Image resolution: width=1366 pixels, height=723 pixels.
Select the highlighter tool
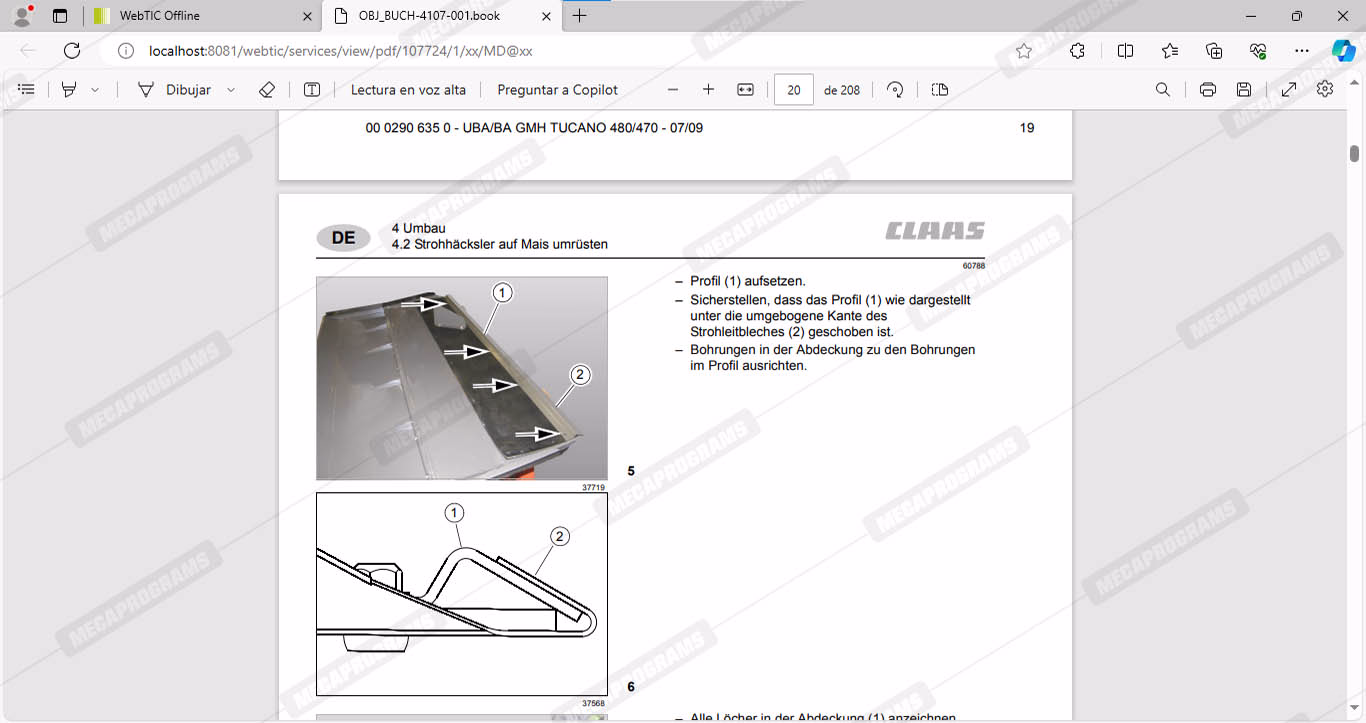[69, 90]
